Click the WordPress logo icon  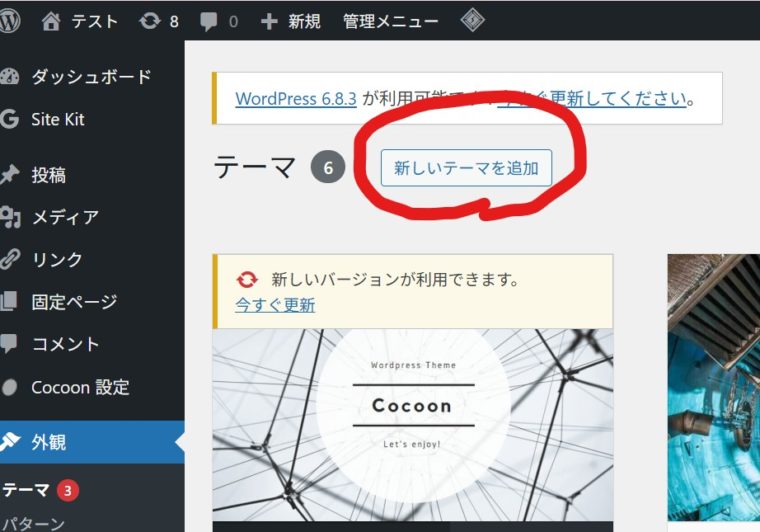(x=10, y=21)
